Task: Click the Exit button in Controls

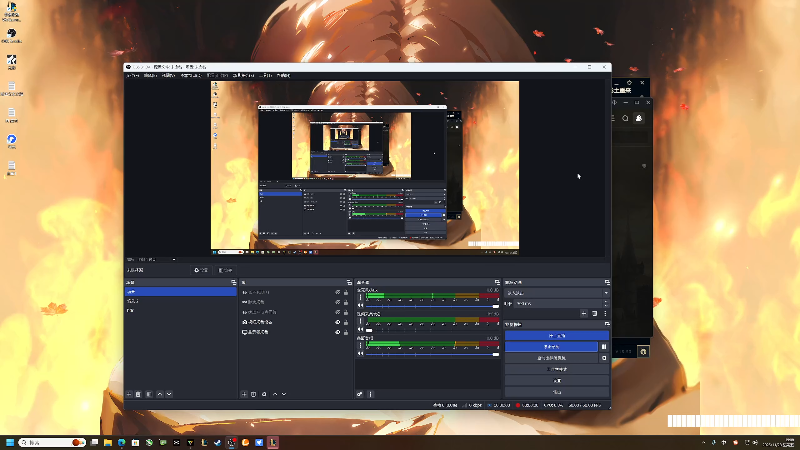Action: [557, 392]
